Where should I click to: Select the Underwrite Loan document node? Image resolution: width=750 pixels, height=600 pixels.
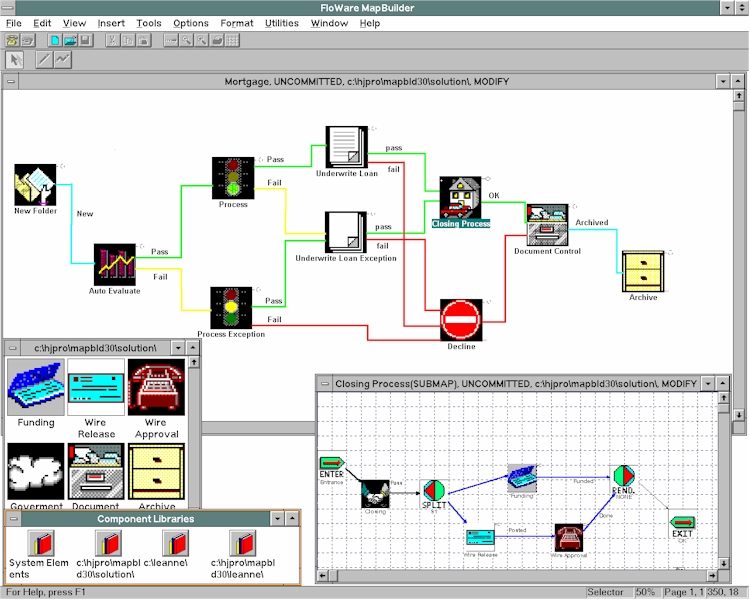(x=347, y=147)
